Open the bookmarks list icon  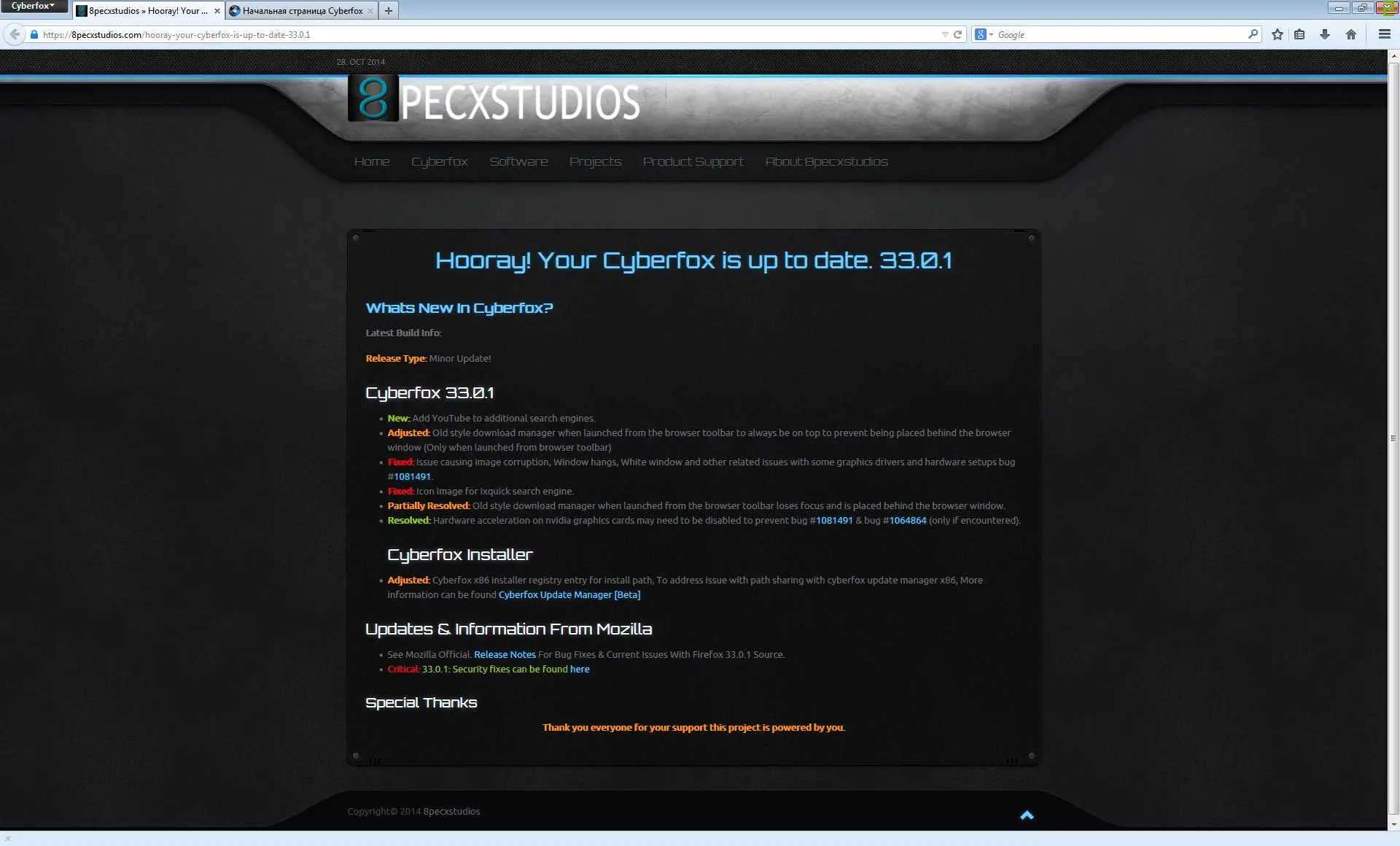point(1300,34)
